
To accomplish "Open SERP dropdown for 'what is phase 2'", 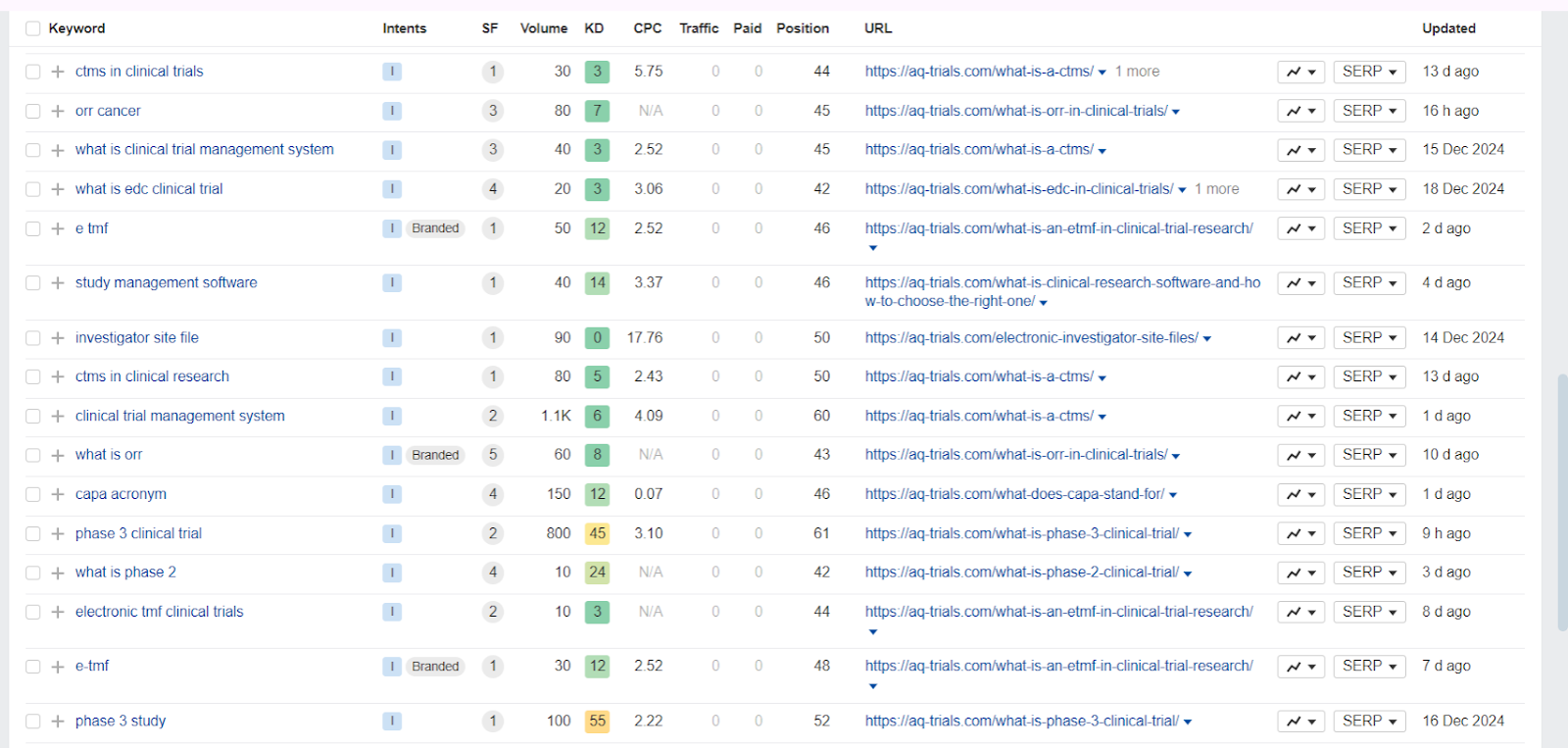I will (1369, 573).
